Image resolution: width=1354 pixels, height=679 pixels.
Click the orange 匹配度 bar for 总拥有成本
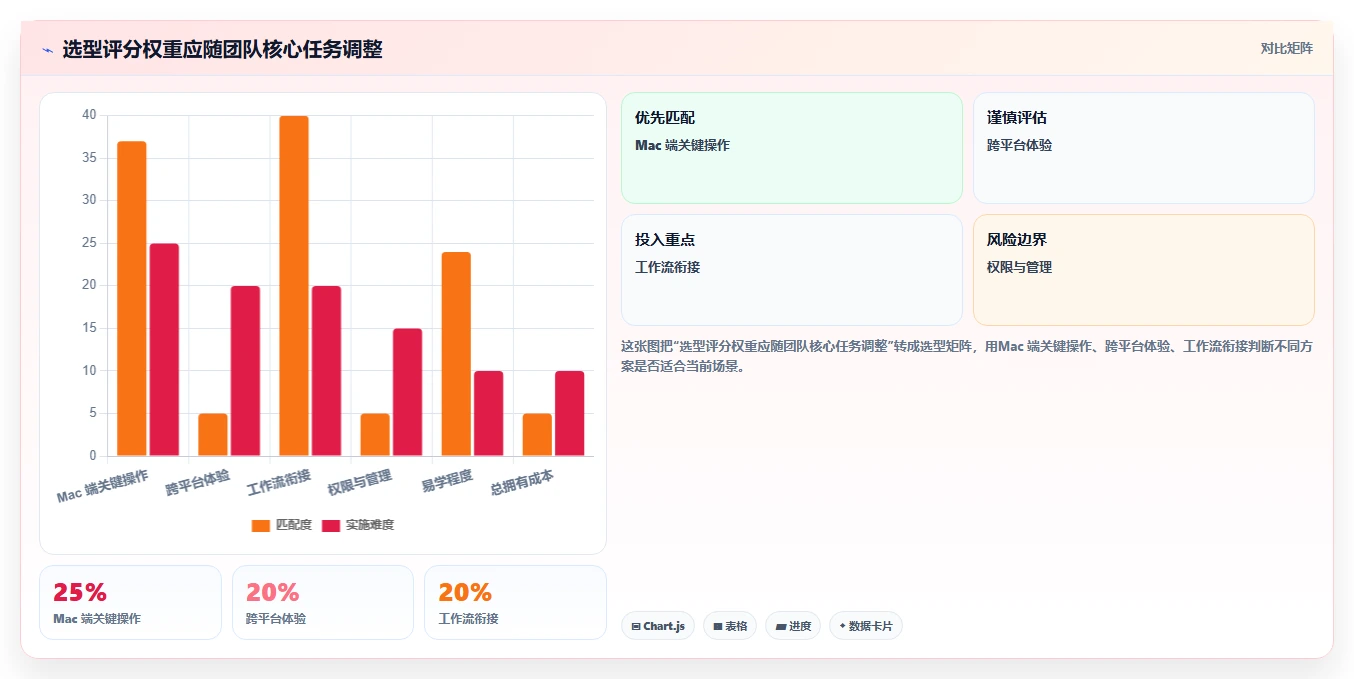pos(537,435)
